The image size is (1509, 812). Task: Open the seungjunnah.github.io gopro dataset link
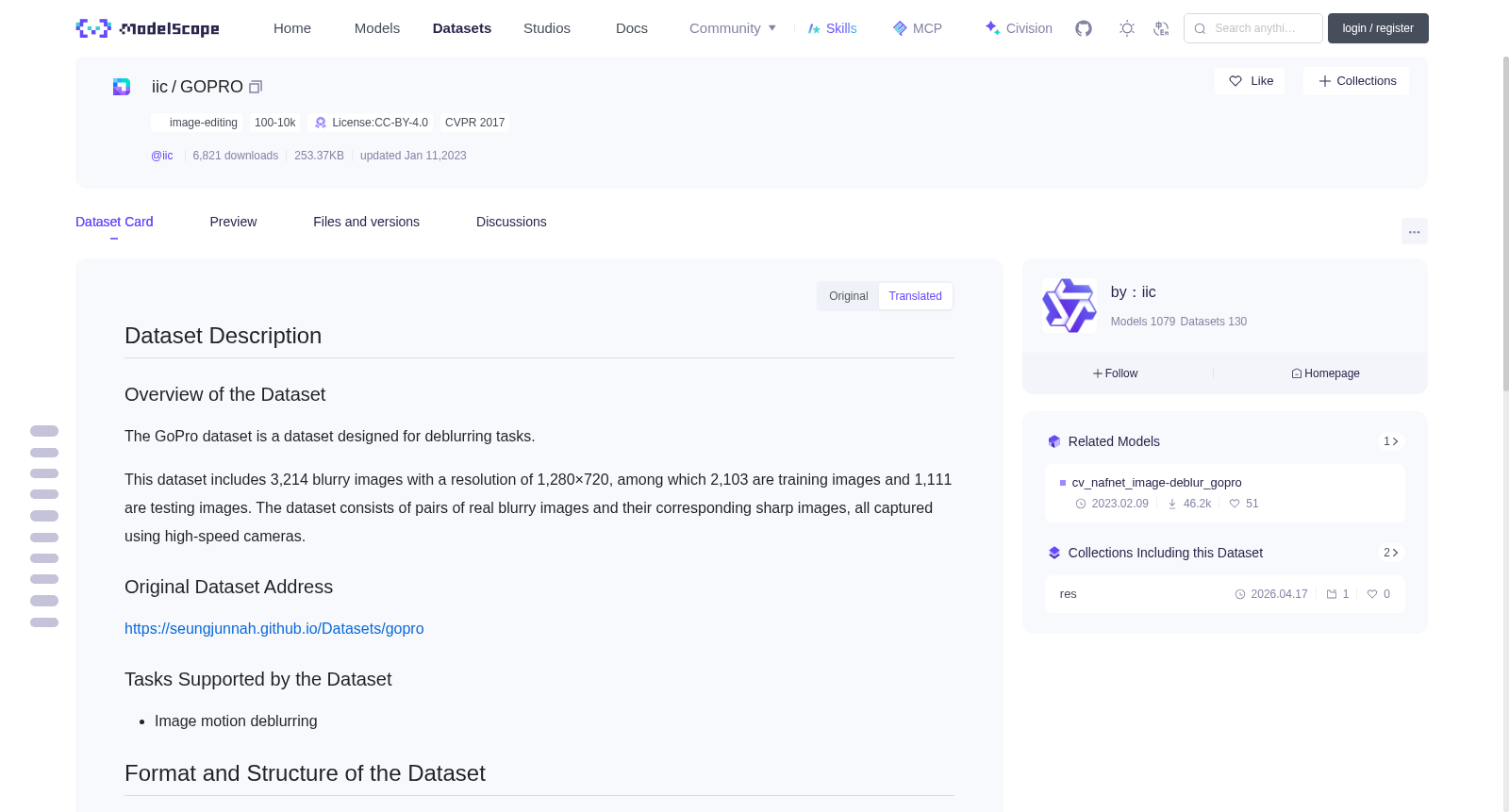pyautogui.click(x=274, y=628)
